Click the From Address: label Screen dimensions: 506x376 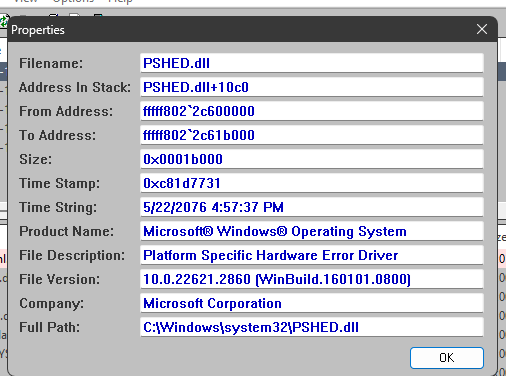pos(66,111)
